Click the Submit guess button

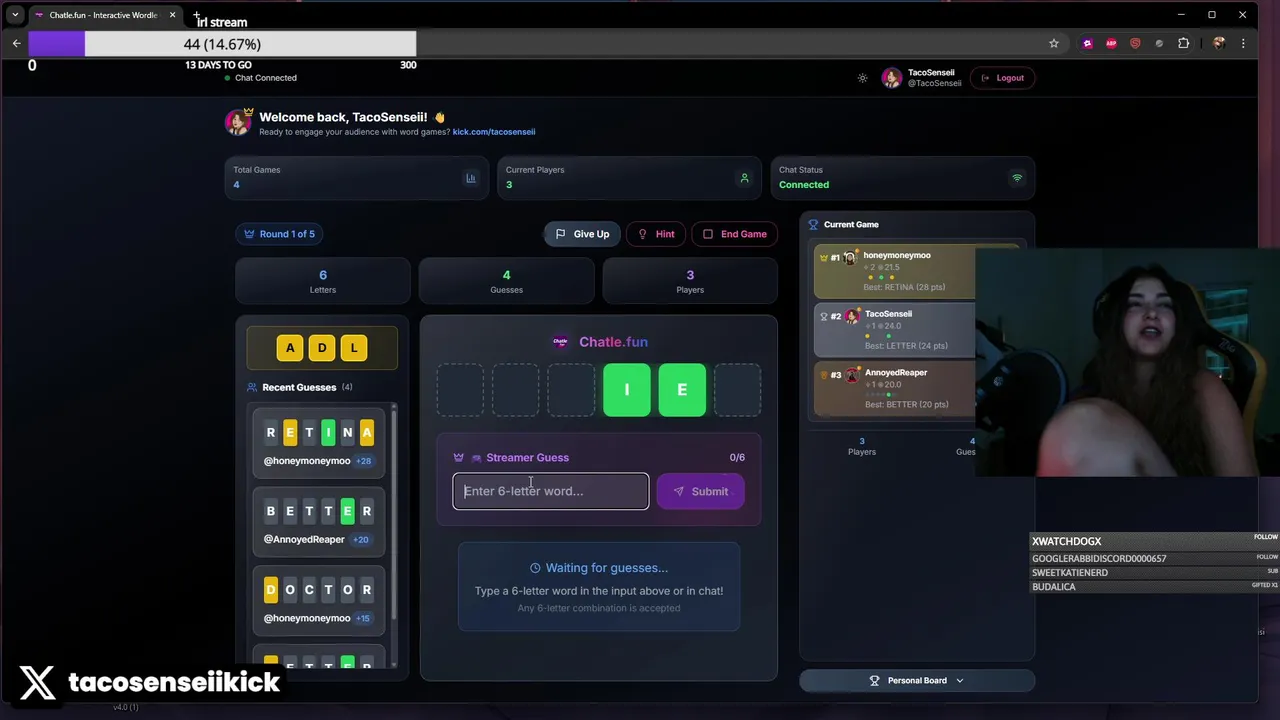(x=700, y=491)
